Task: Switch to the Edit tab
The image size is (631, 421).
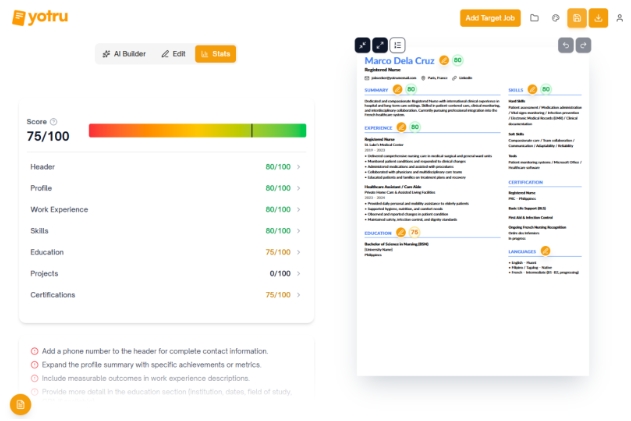Action: point(173,54)
